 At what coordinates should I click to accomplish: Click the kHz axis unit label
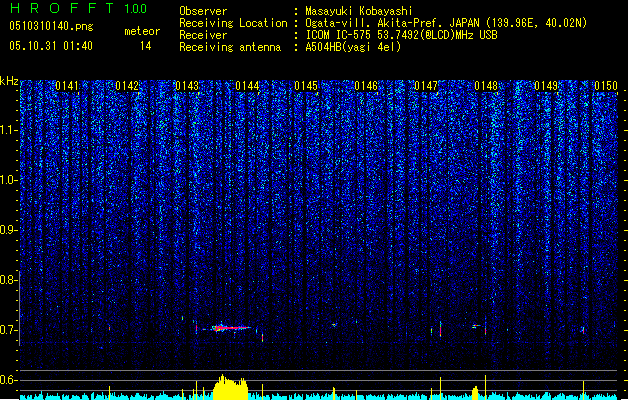pyautogui.click(x=9, y=81)
